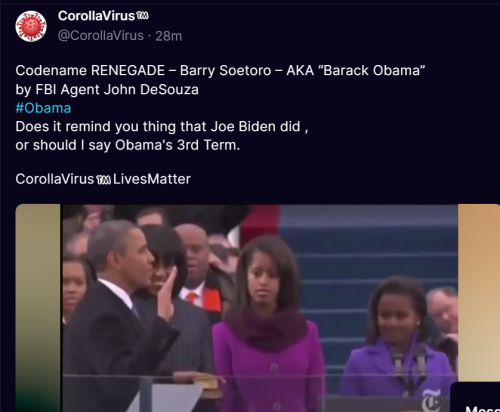
Task: Click the New York Times logo watermark in the video
Action: pos(431,400)
